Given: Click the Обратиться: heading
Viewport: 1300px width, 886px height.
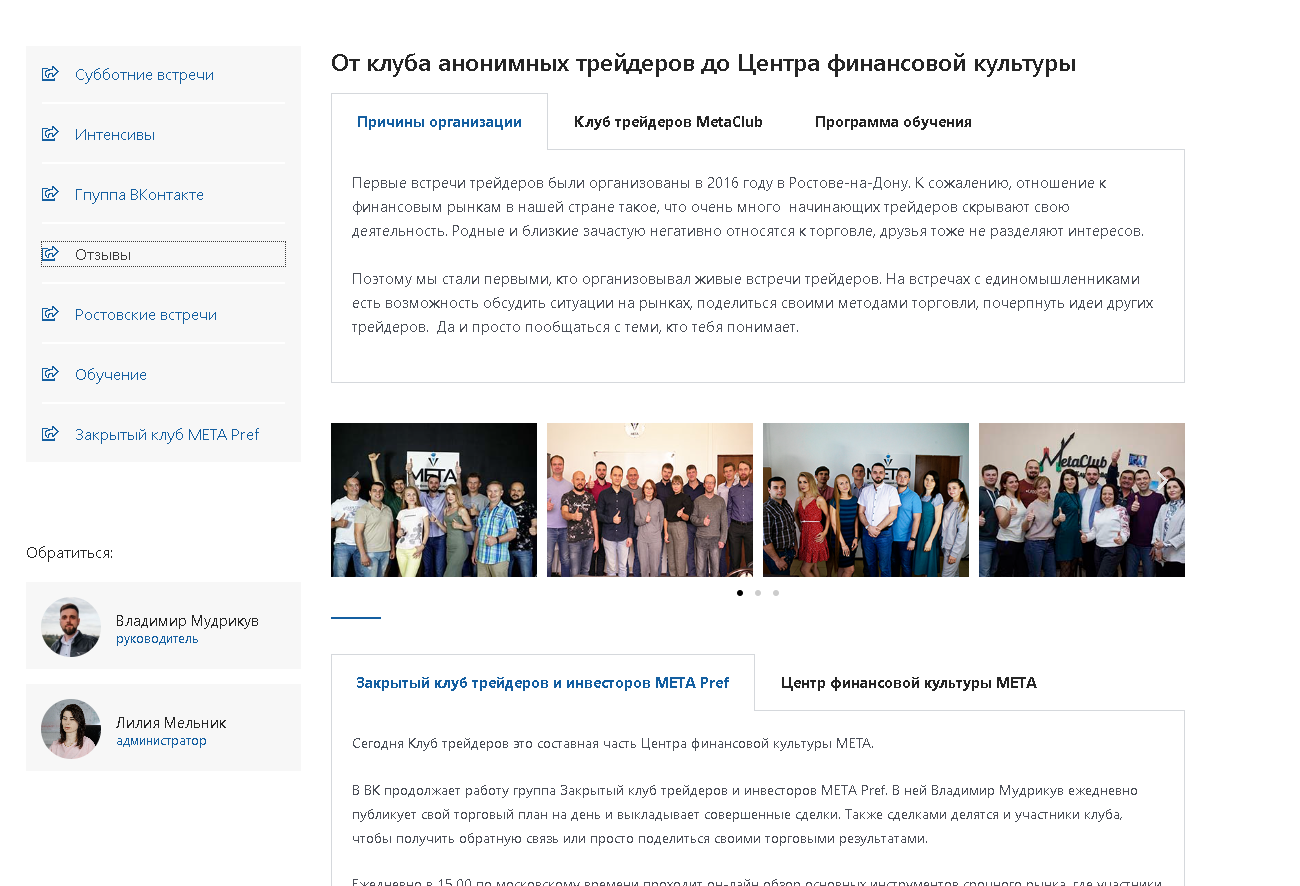Looking at the screenshot, I should 70,553.
